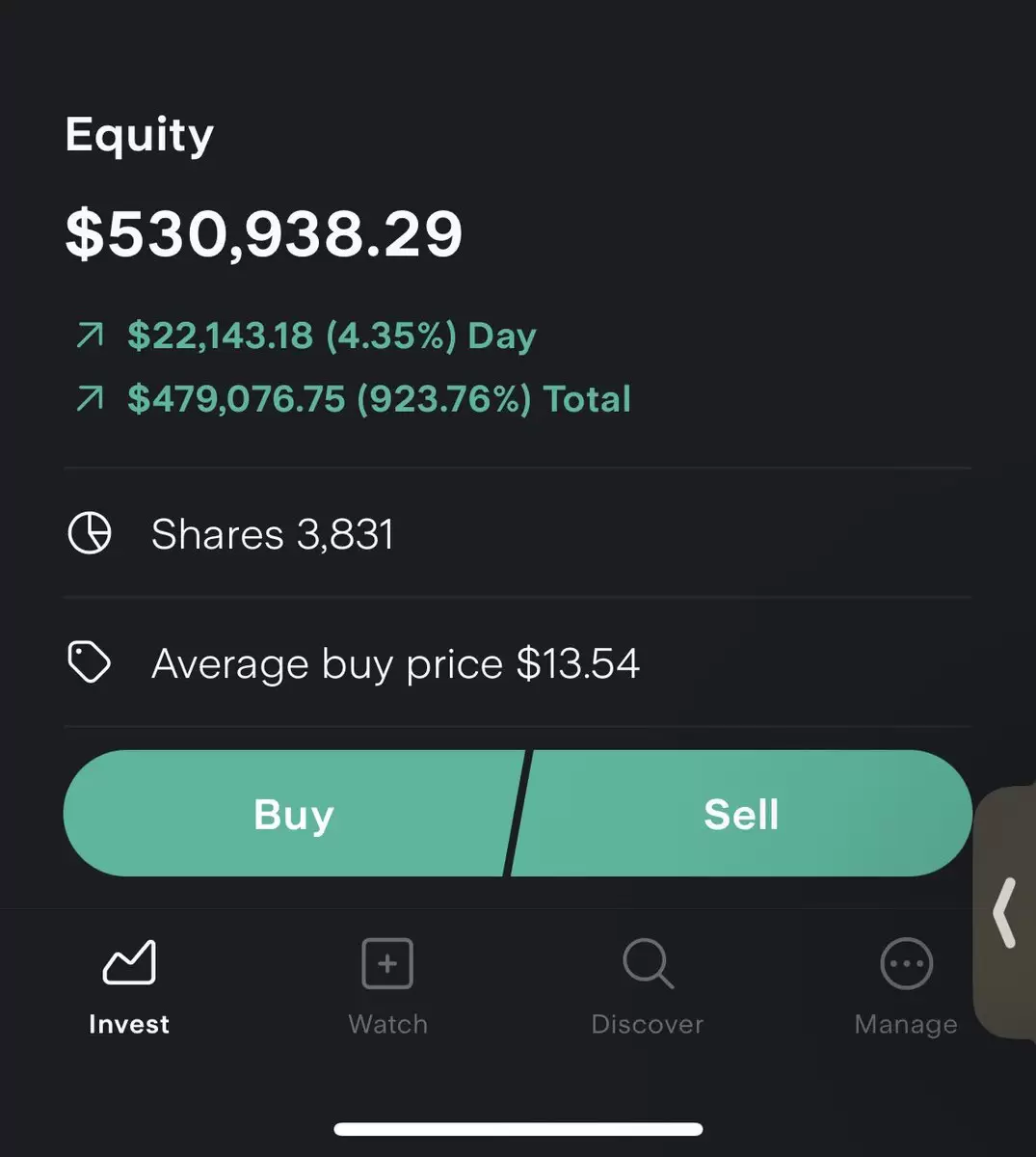
Task: Open the Shares 3,831 row
Action: coord(518,533)
